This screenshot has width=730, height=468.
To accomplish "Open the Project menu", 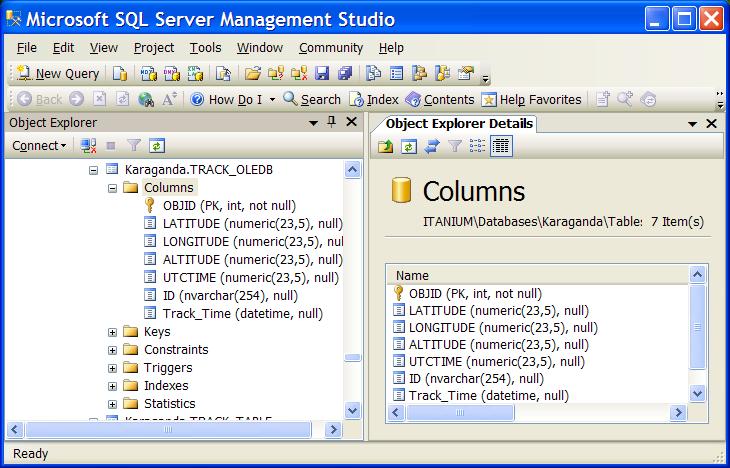I will [154, 47].
